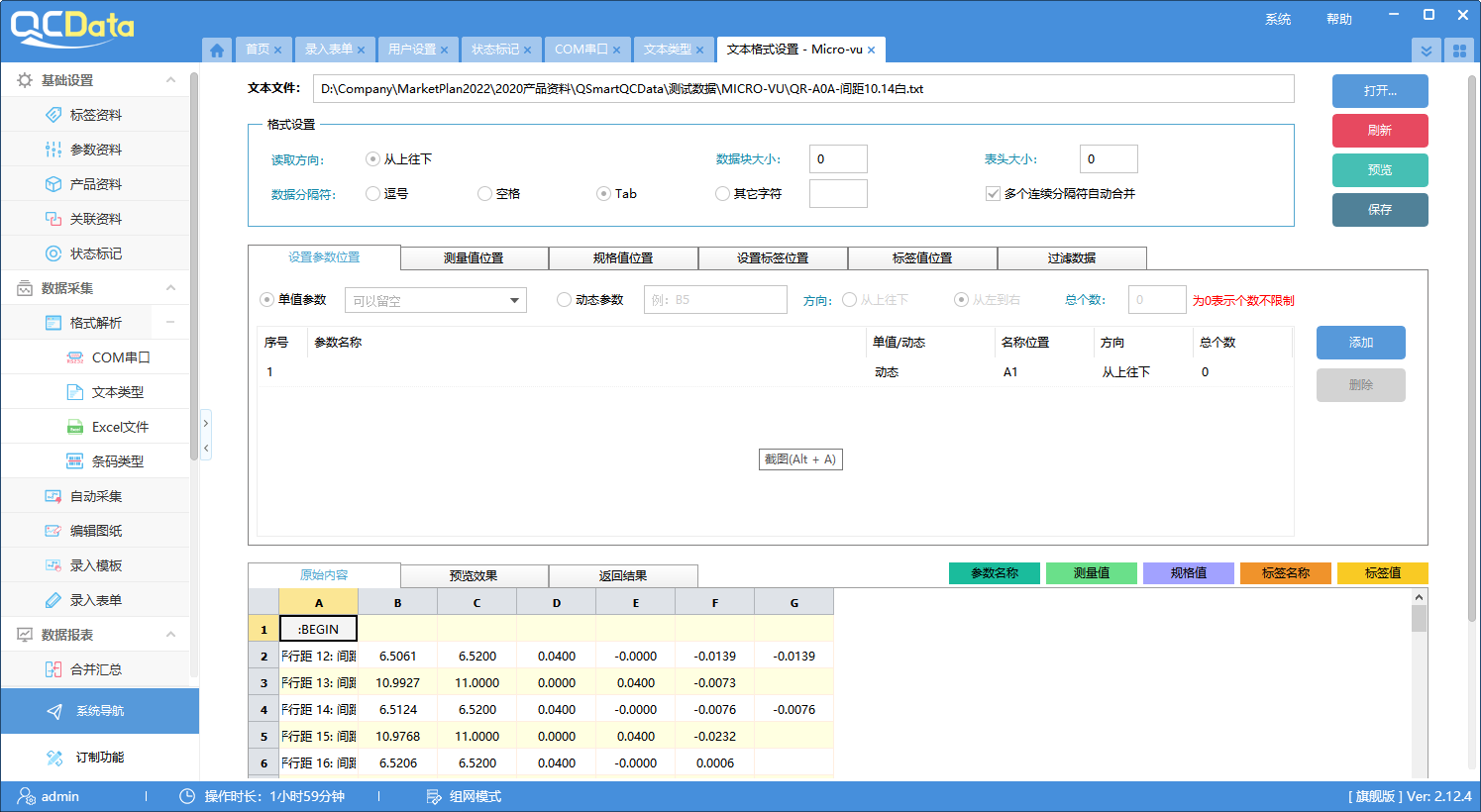Select the 动态参数 radio button

565,300
